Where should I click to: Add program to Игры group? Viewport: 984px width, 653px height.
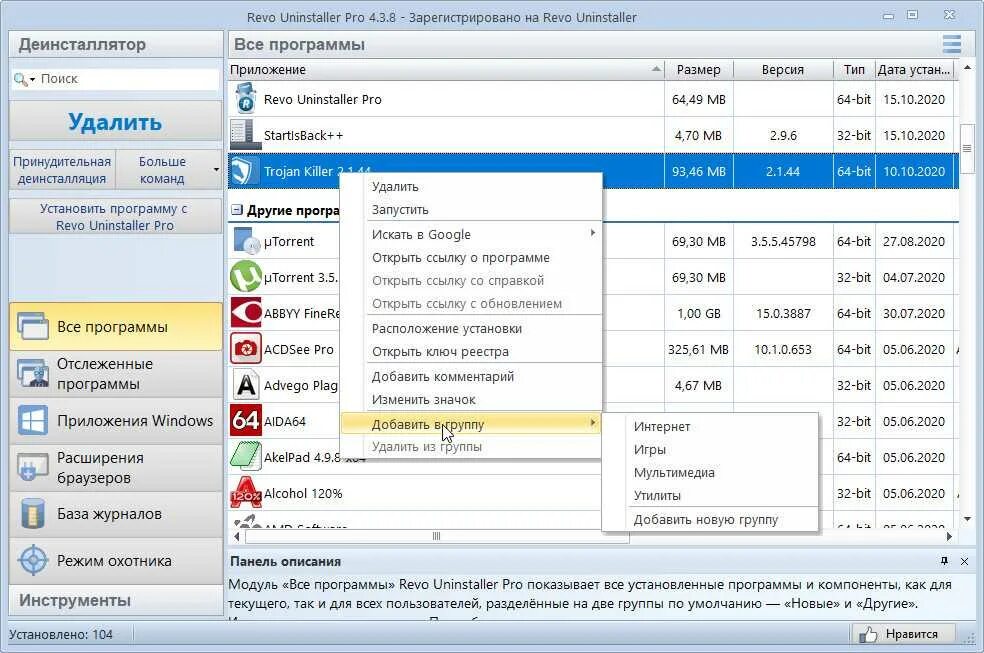650,449
